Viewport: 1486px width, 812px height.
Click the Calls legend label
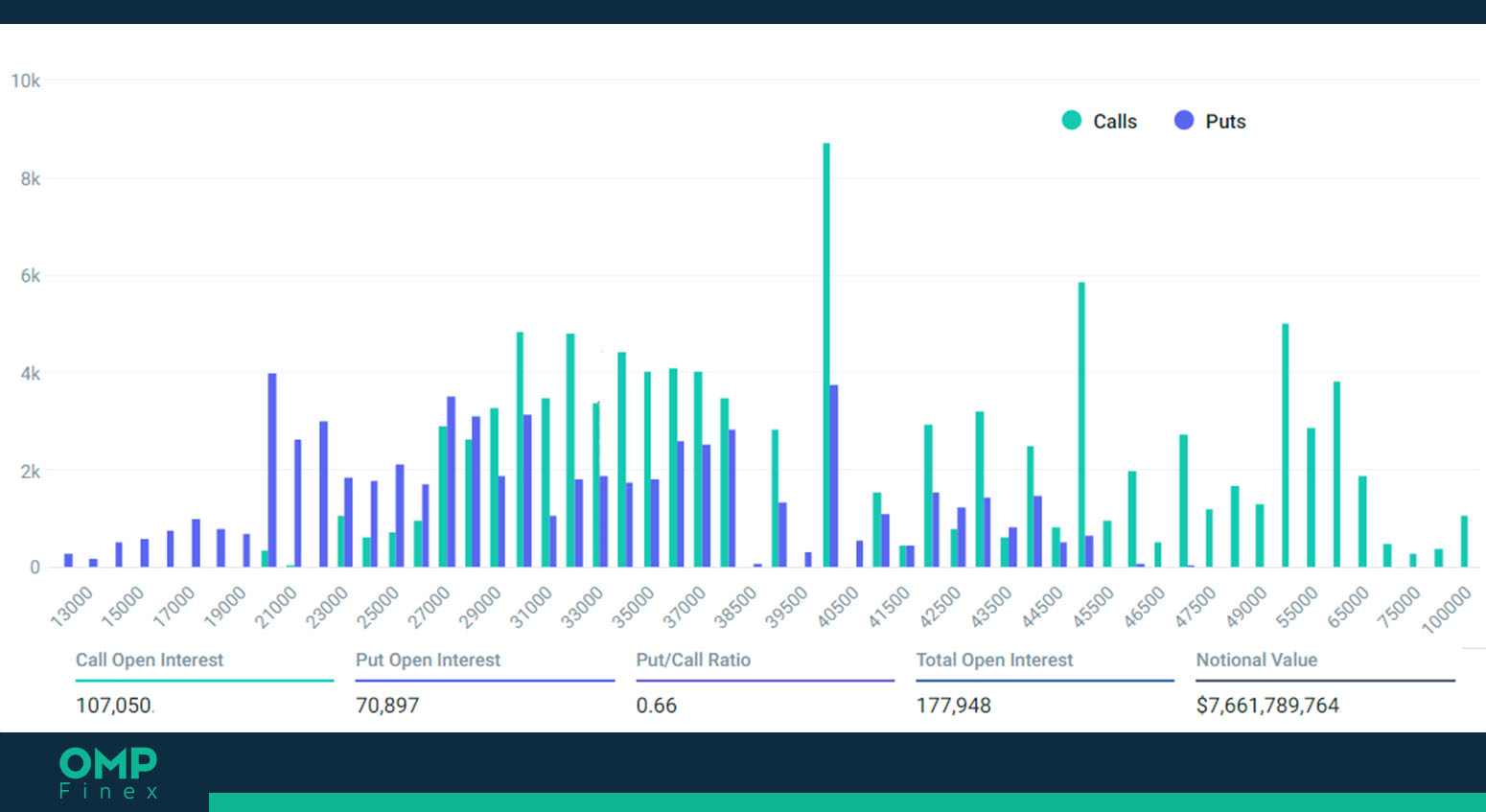[1115, 122]
